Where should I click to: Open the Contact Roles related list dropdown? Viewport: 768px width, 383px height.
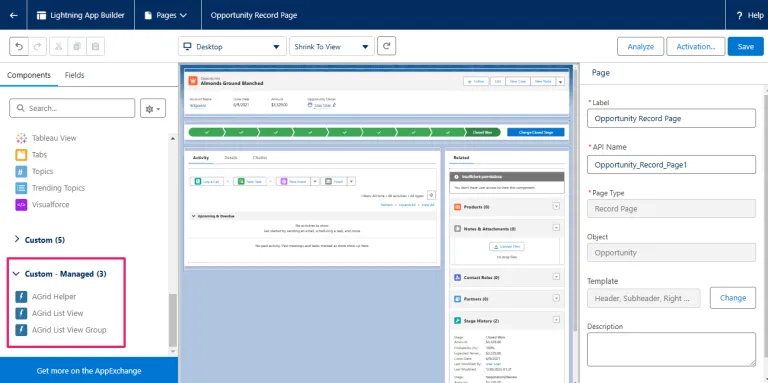pos(556,277)
